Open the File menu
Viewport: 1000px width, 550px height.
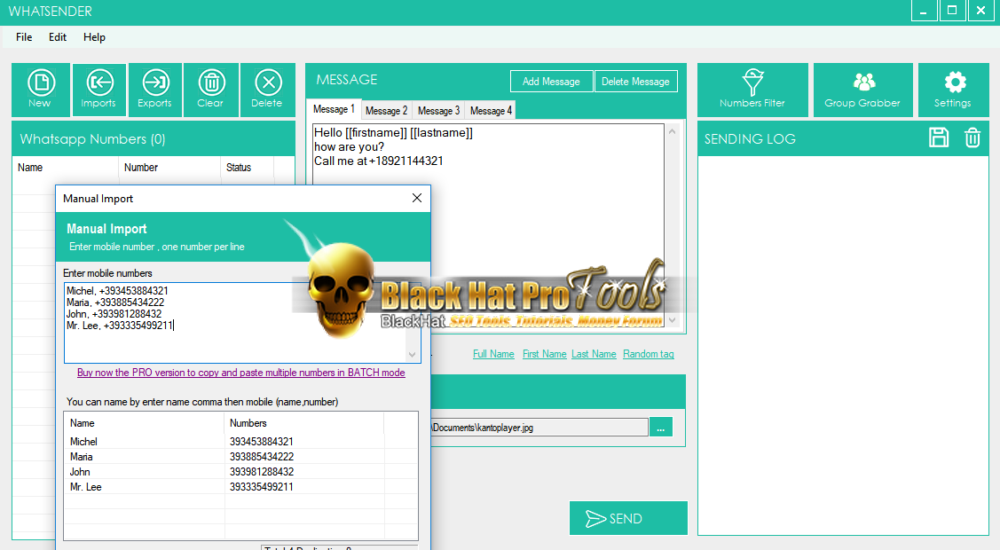[x=24, y=37]
